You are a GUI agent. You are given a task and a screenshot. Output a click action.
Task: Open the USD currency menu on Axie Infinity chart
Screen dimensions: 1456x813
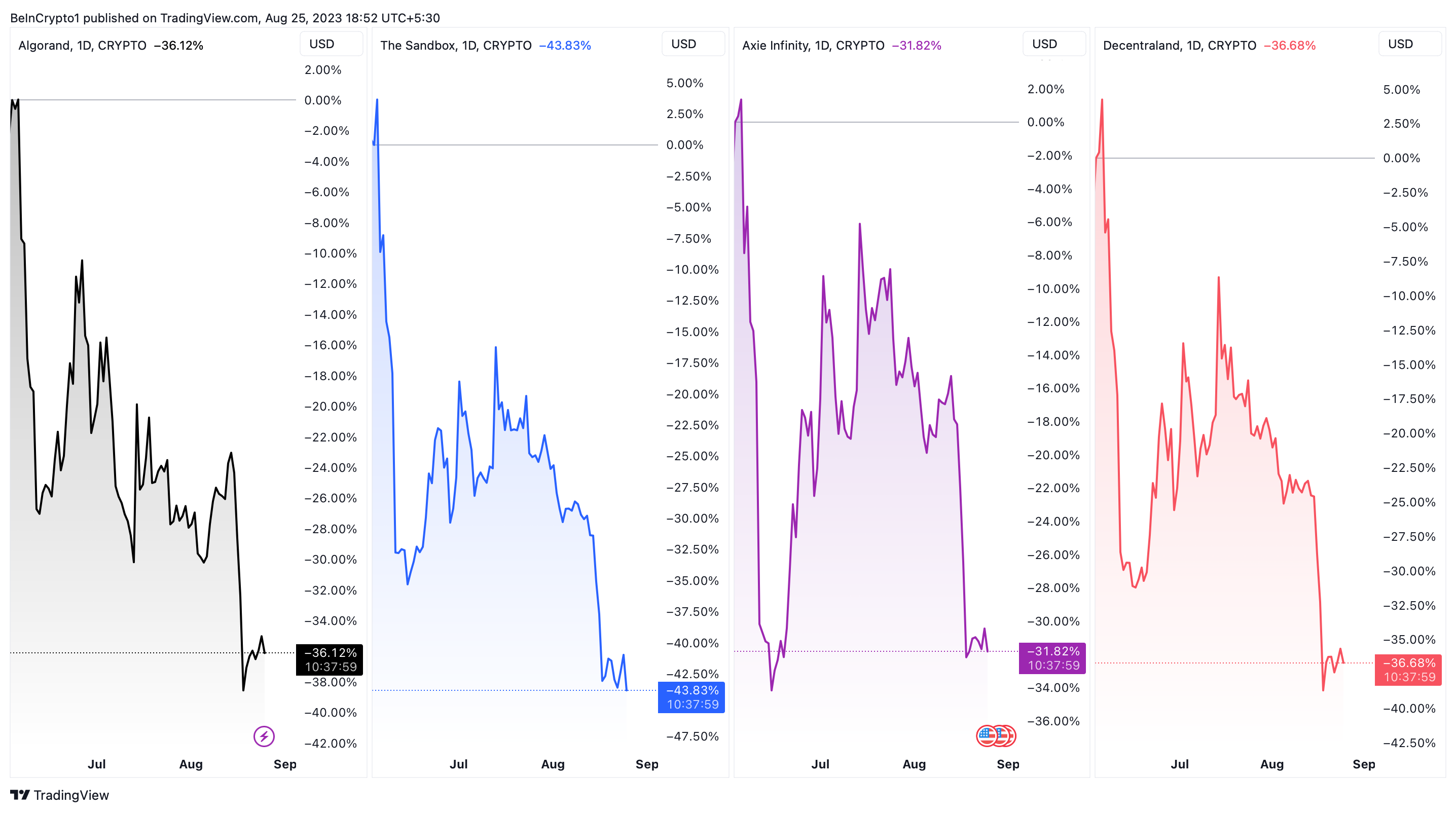[1054, 44]
